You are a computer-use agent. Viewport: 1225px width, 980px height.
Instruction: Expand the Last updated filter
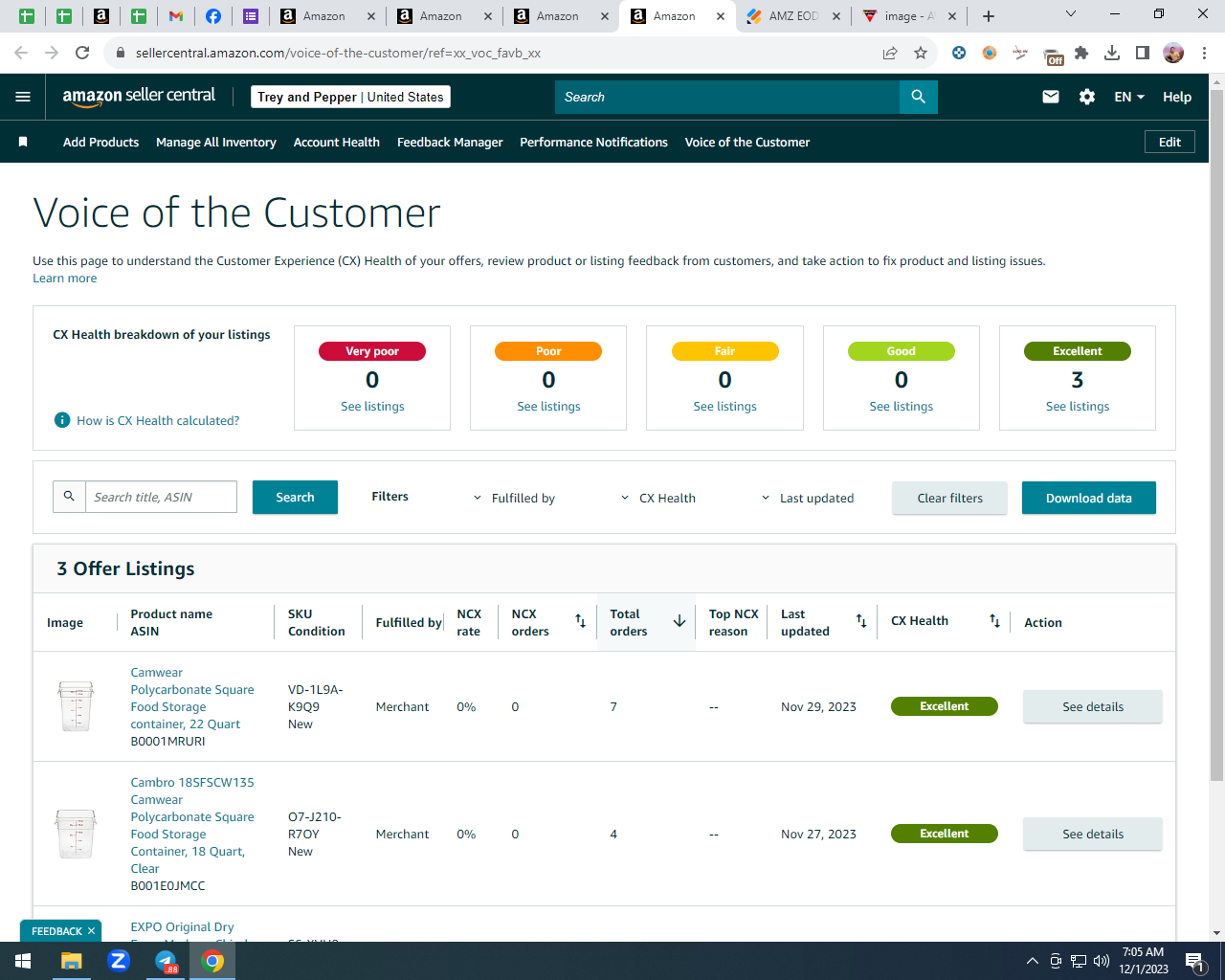pyautogui.click(x=807, y=498)
